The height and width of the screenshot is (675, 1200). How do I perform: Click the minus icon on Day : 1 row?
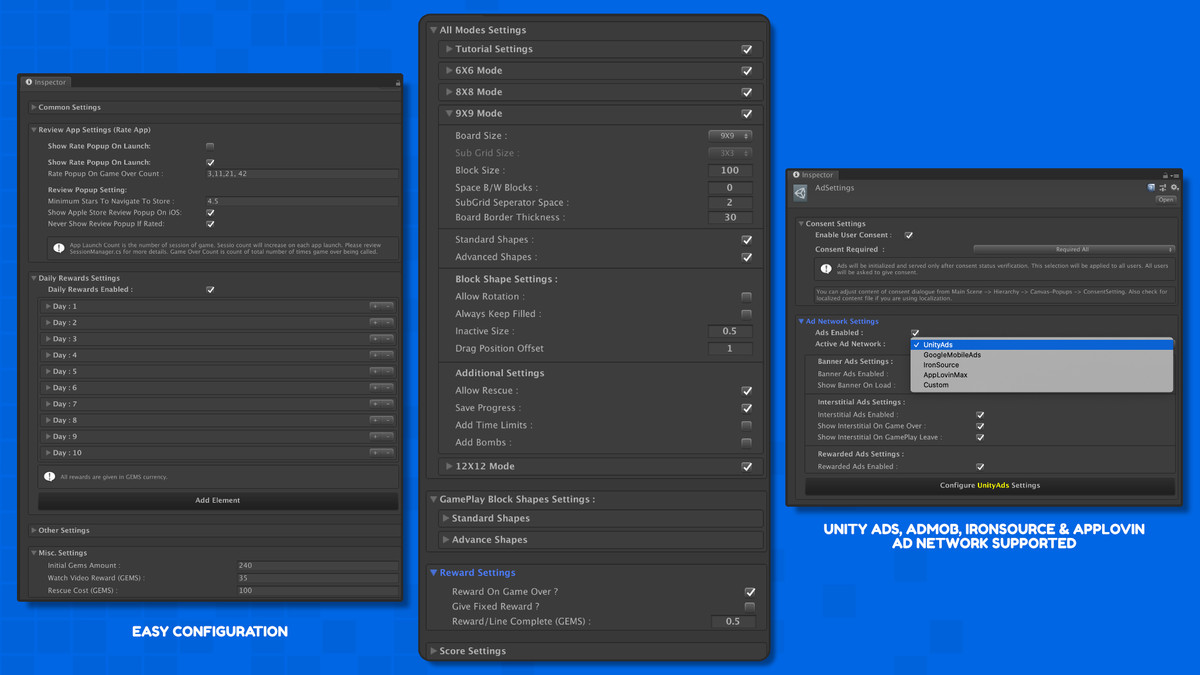[388, 307]
